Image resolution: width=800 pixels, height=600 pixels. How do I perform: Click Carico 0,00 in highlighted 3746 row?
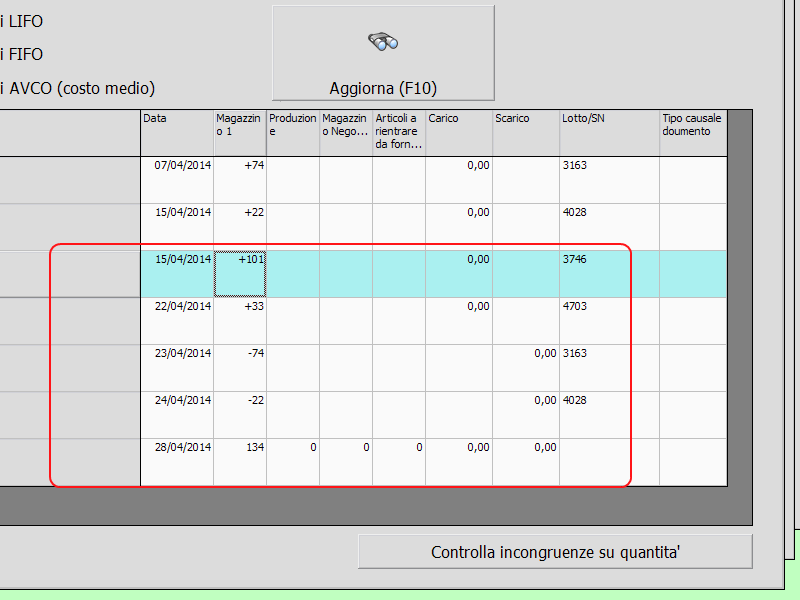[x=459, y=274]
